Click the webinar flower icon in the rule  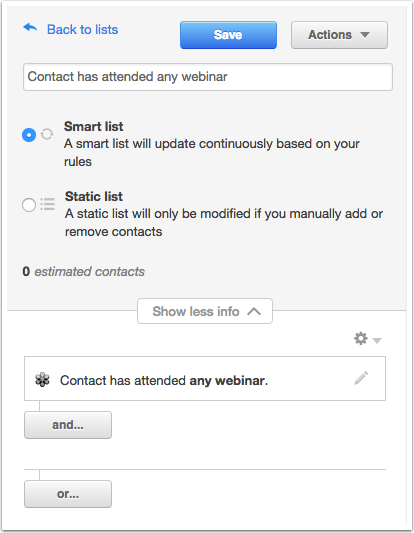(x=42, y=380)
